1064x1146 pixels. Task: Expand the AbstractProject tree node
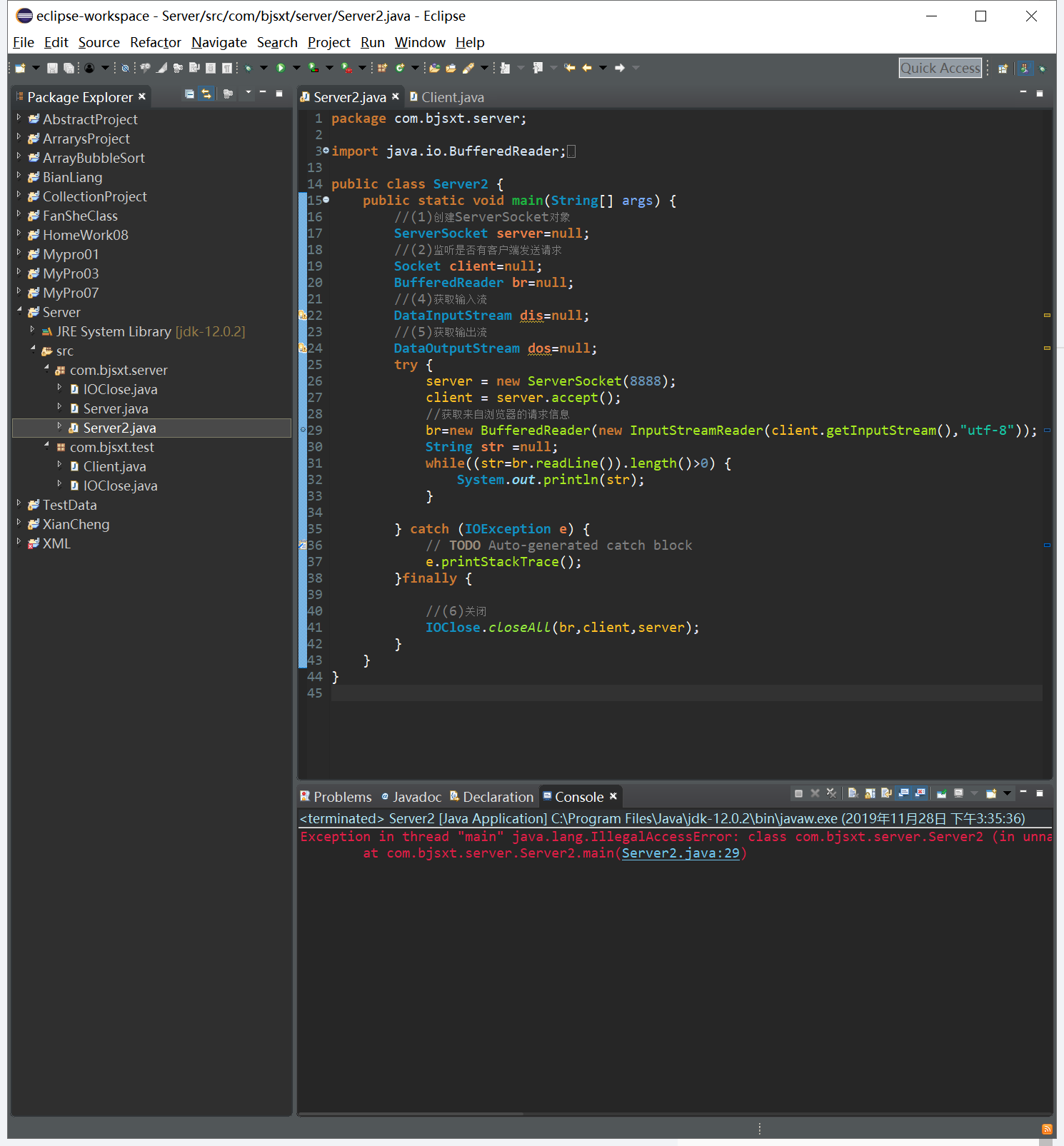19,117
